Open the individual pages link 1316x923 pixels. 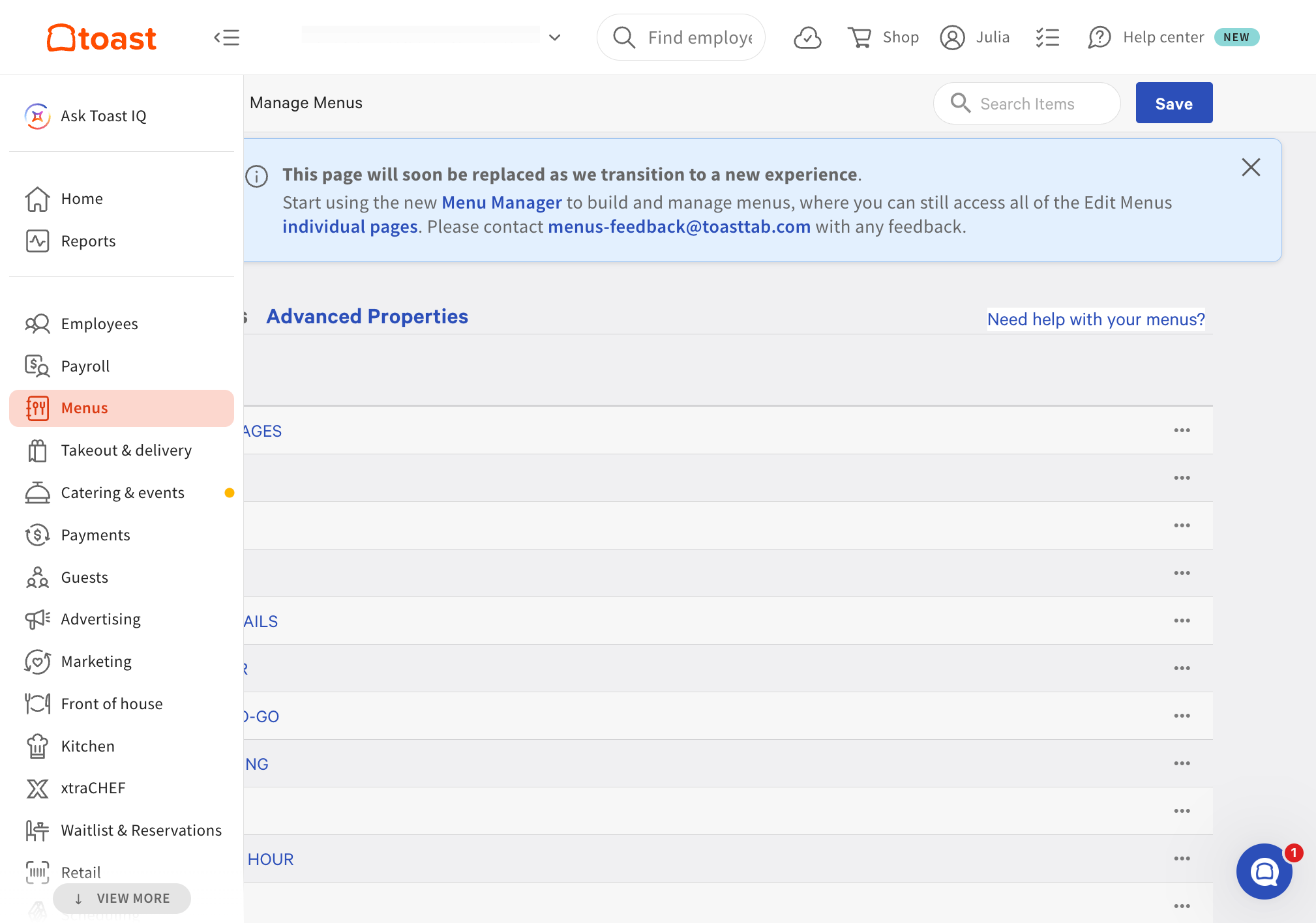pos(350,227)
